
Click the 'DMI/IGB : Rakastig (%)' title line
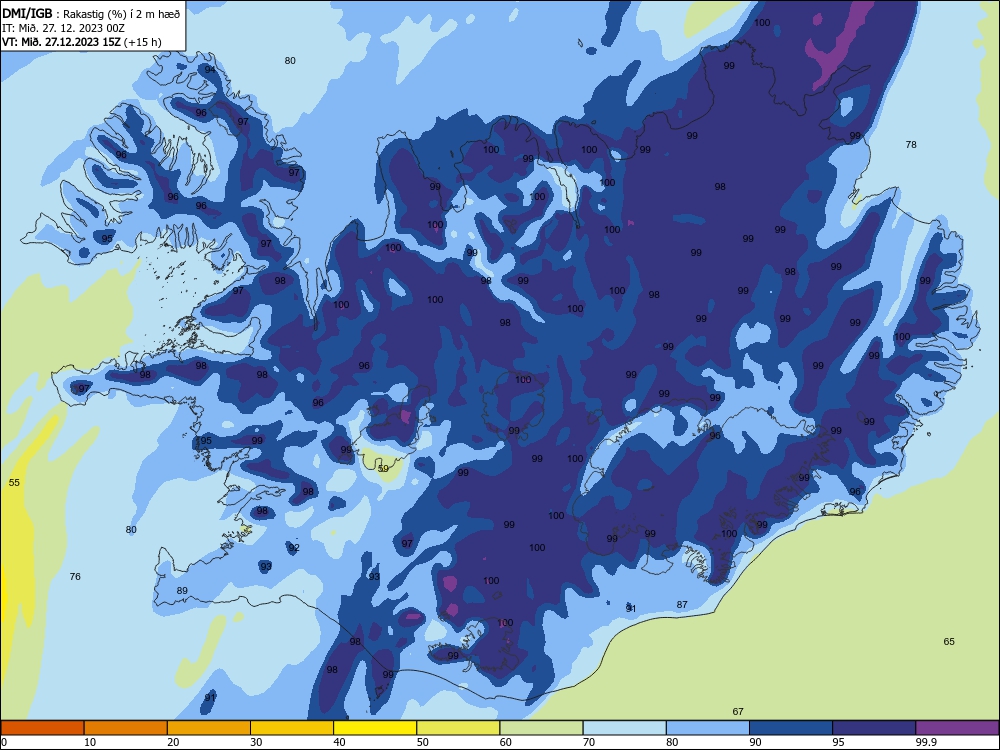pyautogui.click(x=91, y=13)
